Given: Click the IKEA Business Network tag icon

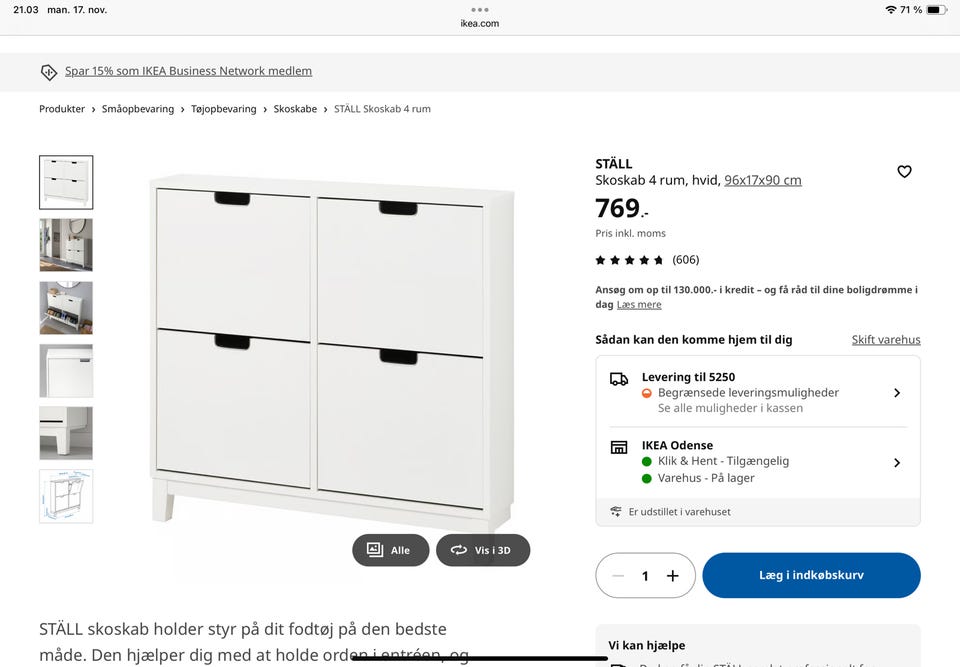Looking at the screenshot, I should click(49, 72).
